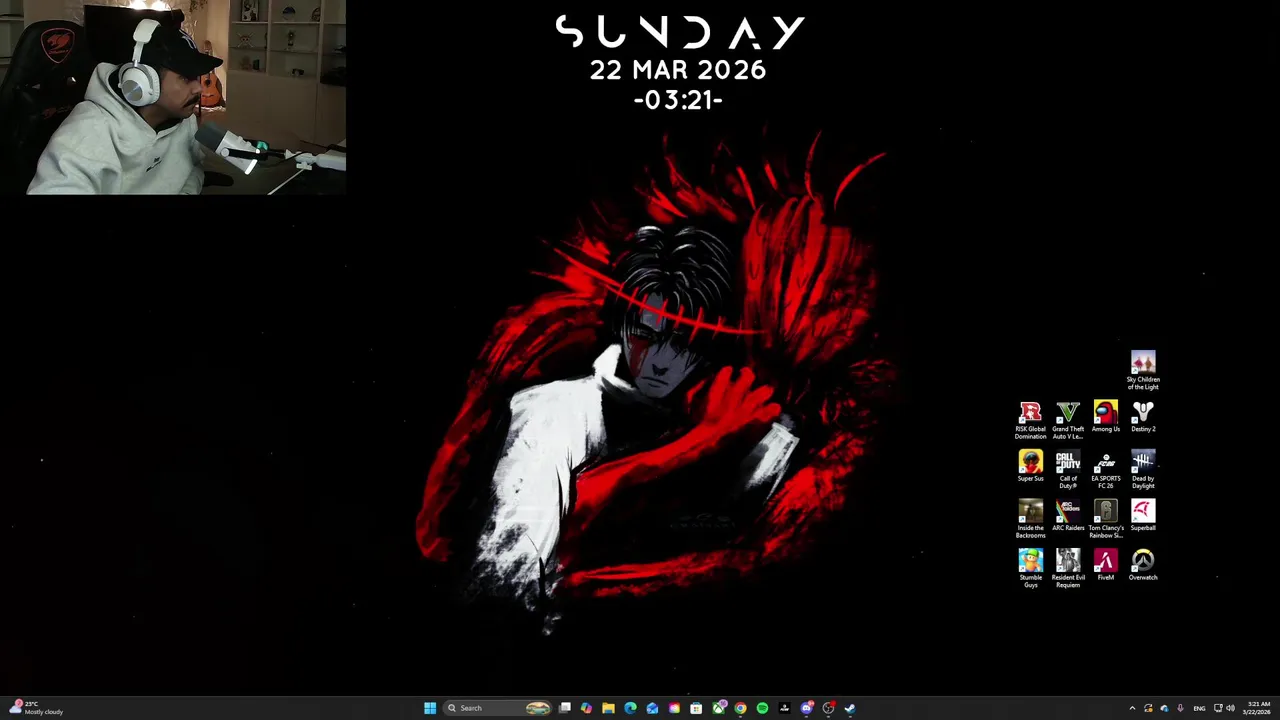Screen dimensions: 1280x720
Task: Open the network display tray icon
Action: point(1218,708)
